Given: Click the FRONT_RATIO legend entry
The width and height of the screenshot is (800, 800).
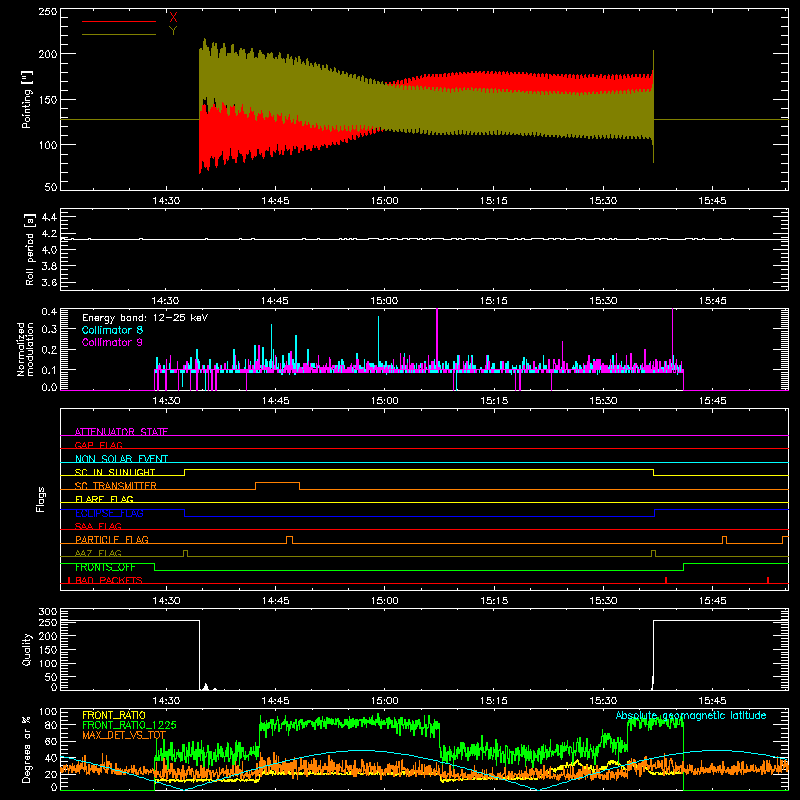Looking at the screenshot, I should [x=114, y=715].
